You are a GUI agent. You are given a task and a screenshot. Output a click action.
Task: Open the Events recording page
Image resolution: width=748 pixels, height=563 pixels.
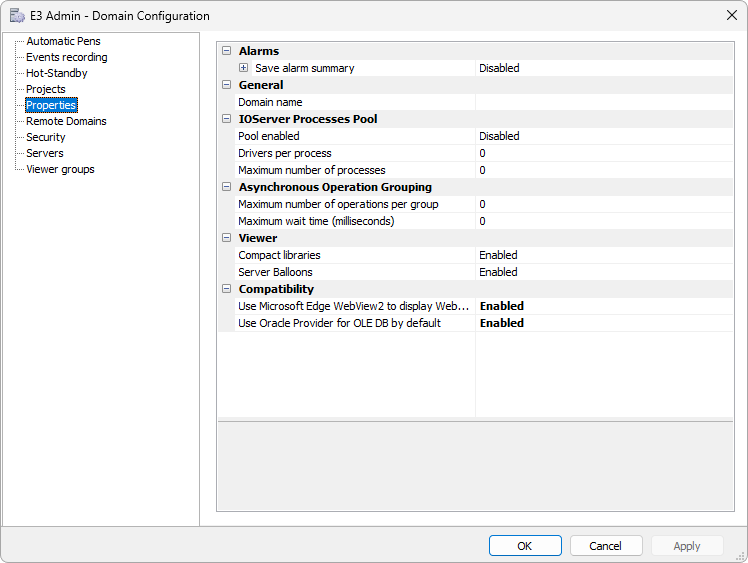(x=67, y=57)
